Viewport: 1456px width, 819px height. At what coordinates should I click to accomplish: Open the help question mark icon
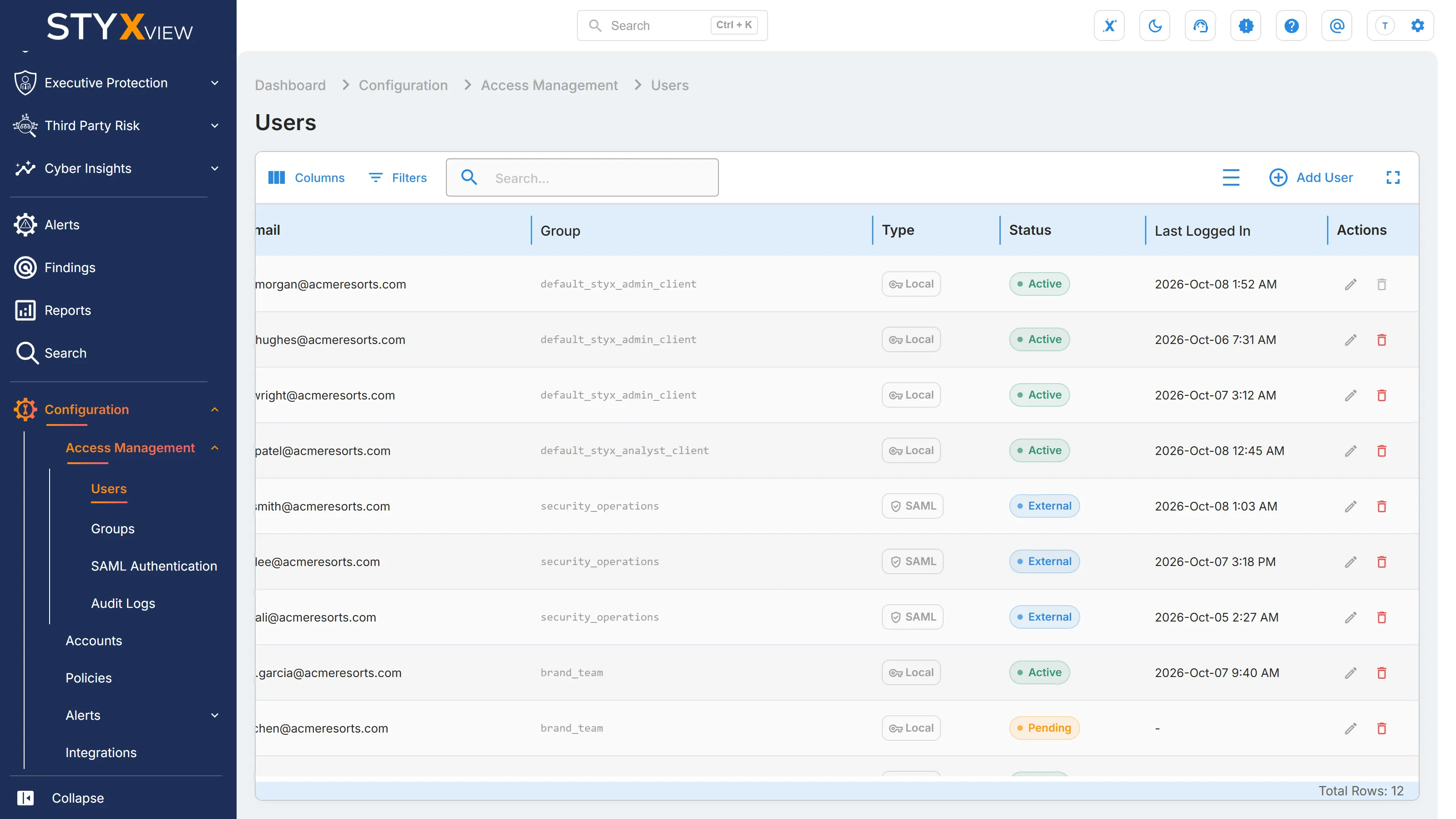pyautogui.click(x=1291, y=25)
